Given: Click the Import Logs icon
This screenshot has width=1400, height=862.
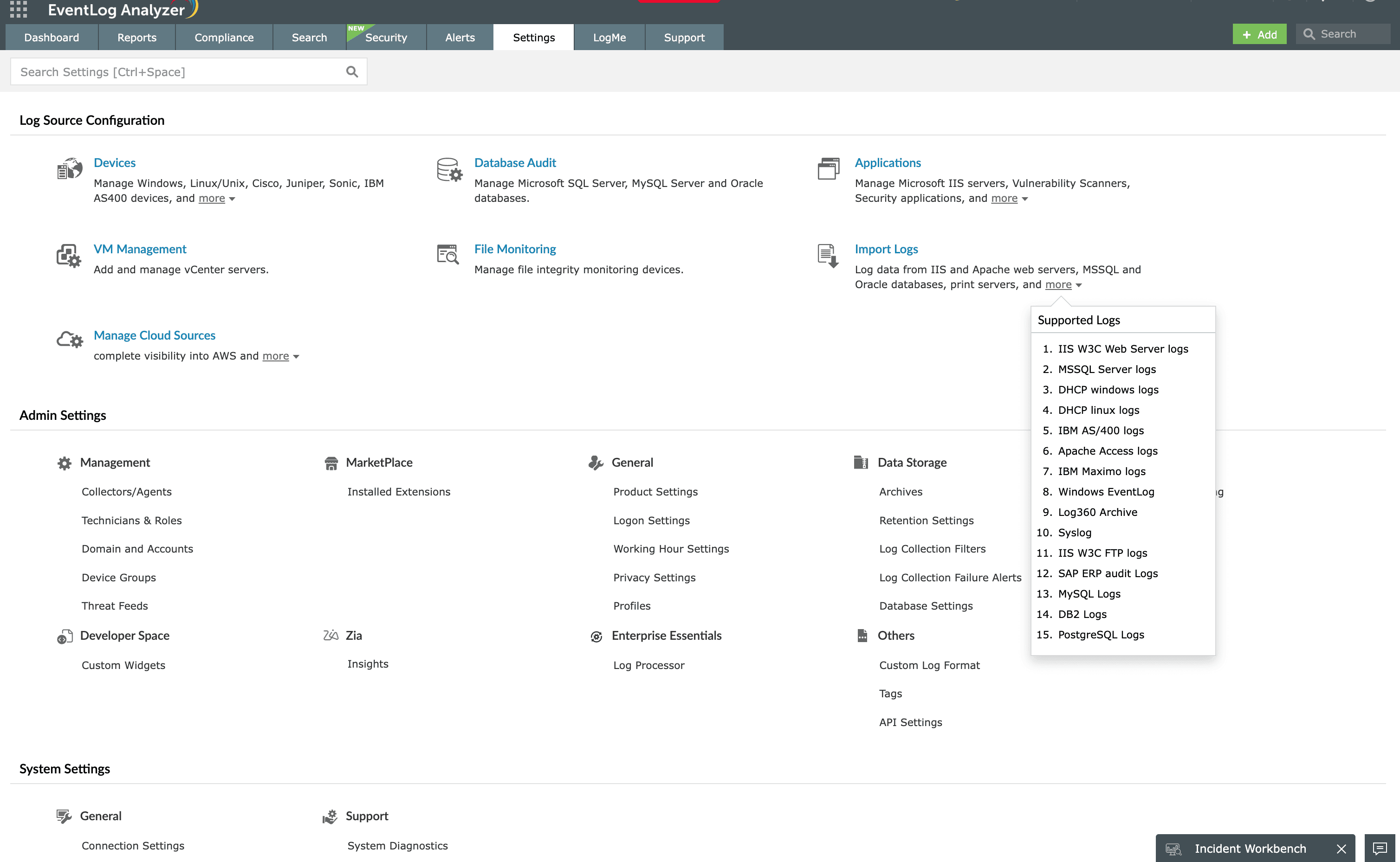Looking at the screenshot, I should (828, 256).
